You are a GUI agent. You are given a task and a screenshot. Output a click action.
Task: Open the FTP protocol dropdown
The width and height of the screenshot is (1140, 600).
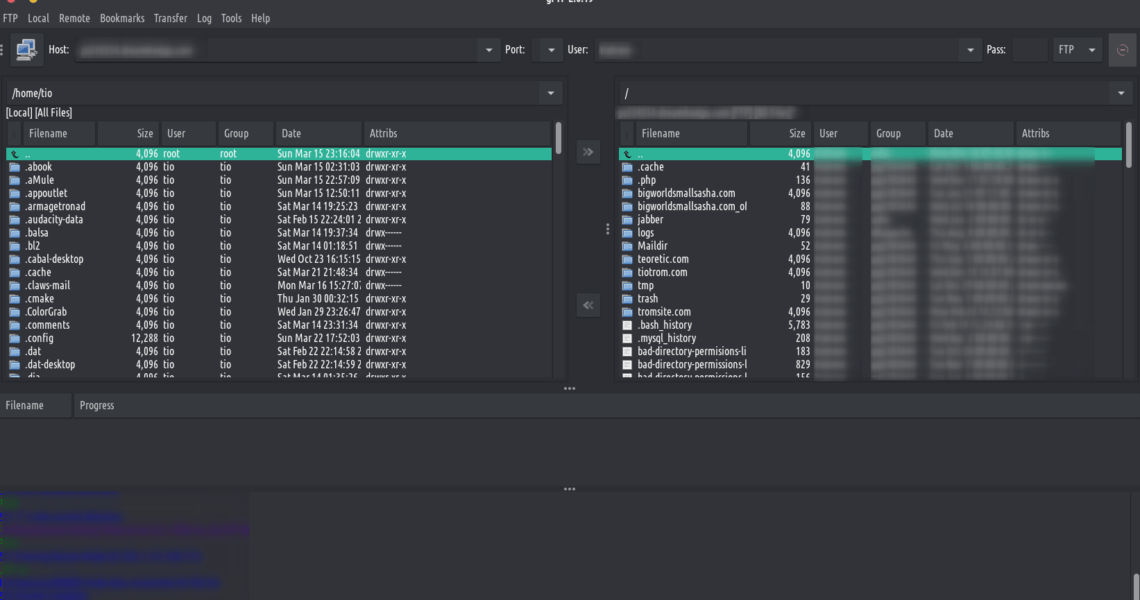[1078, 50]
